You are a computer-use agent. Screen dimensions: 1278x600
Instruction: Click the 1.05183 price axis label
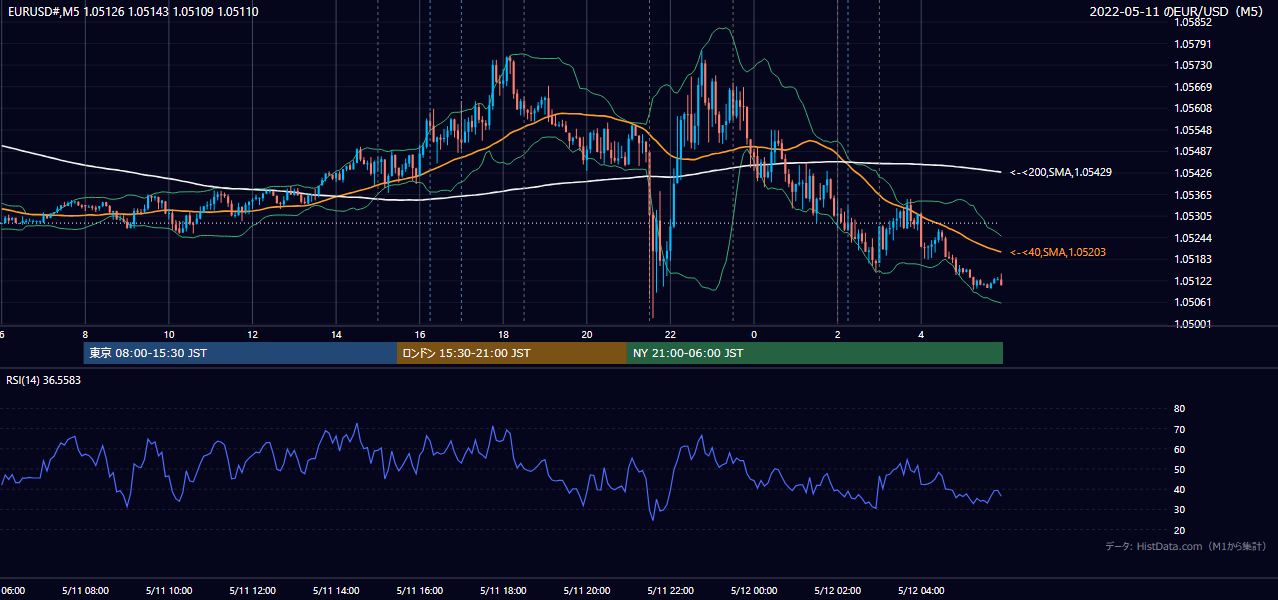click(1193, 259)
